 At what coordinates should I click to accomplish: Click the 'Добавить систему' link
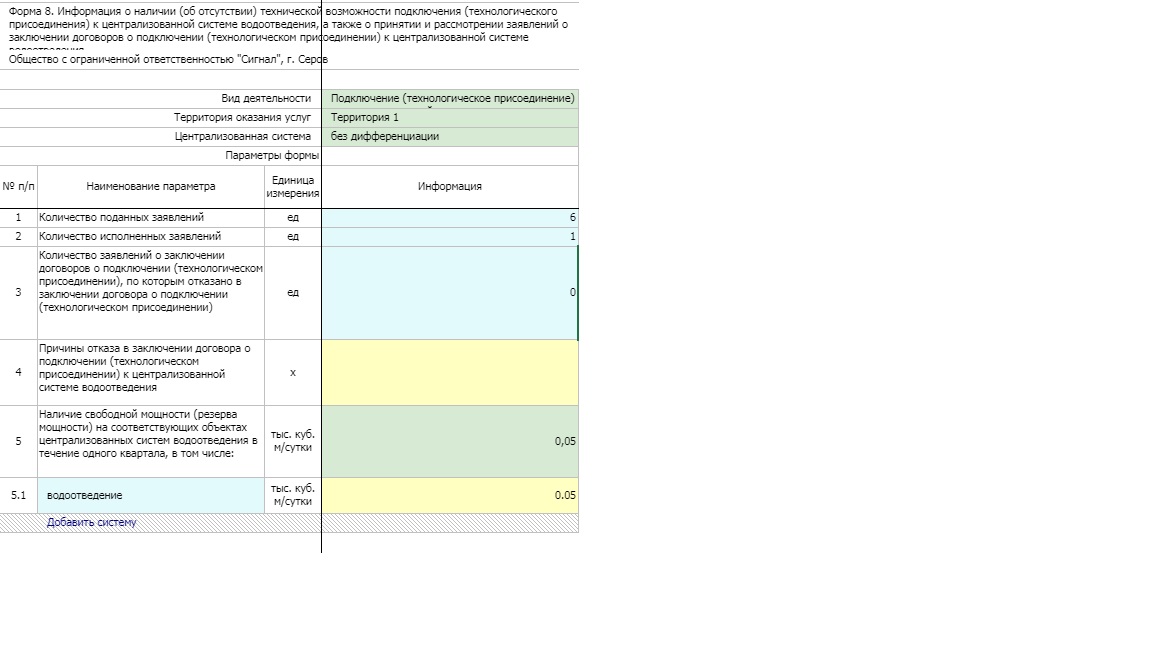pyautogui.click(x=92, y=522)
